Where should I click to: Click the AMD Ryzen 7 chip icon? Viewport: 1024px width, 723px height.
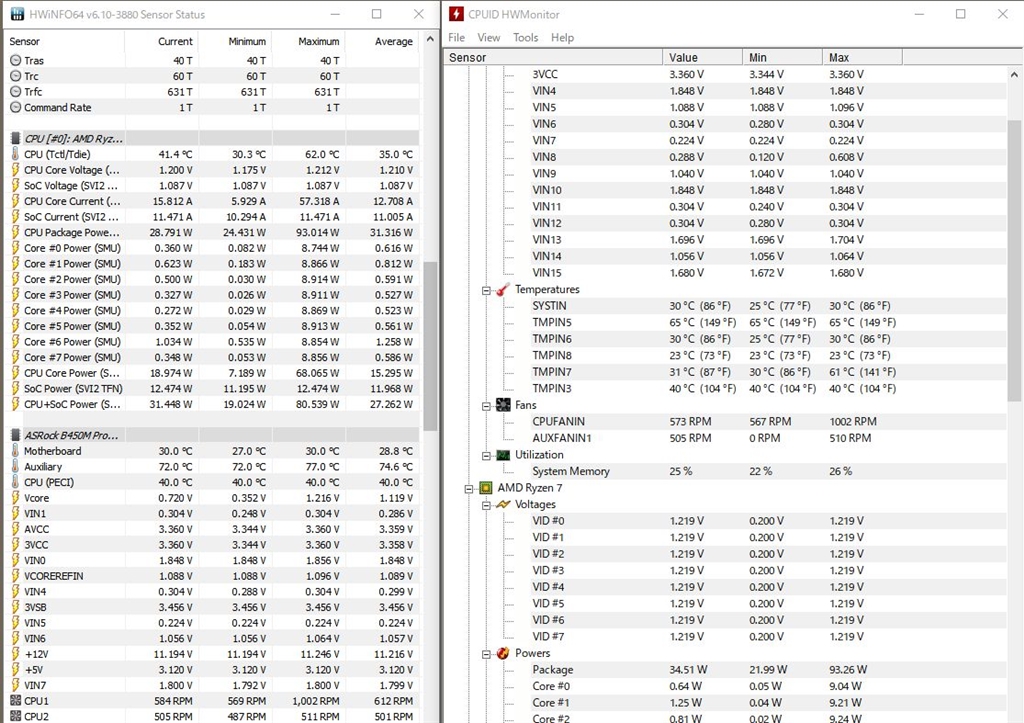coord(485,488)
